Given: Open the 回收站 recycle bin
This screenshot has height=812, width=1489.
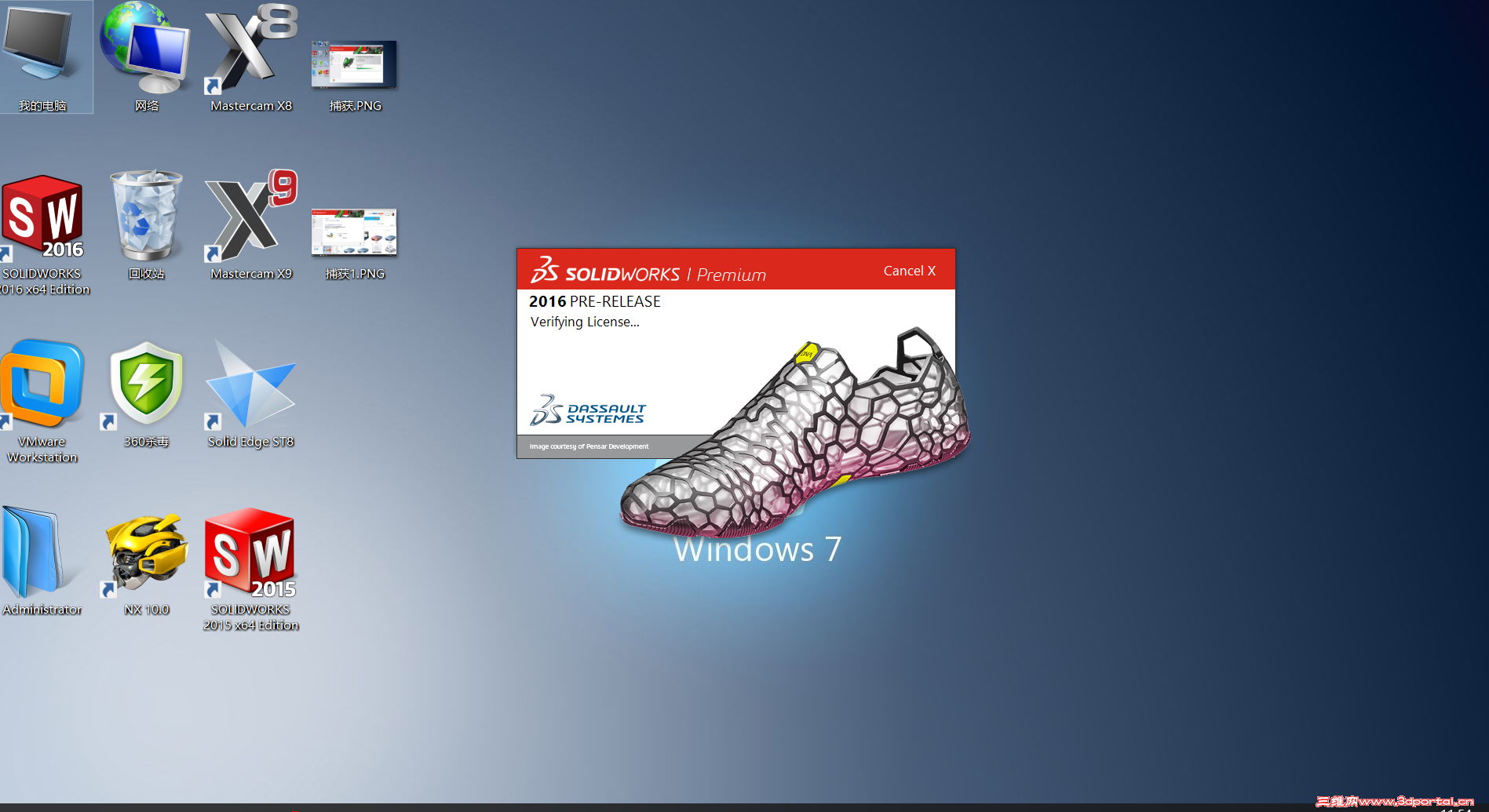Looking at the screenshot, I should tap(146, 226).
